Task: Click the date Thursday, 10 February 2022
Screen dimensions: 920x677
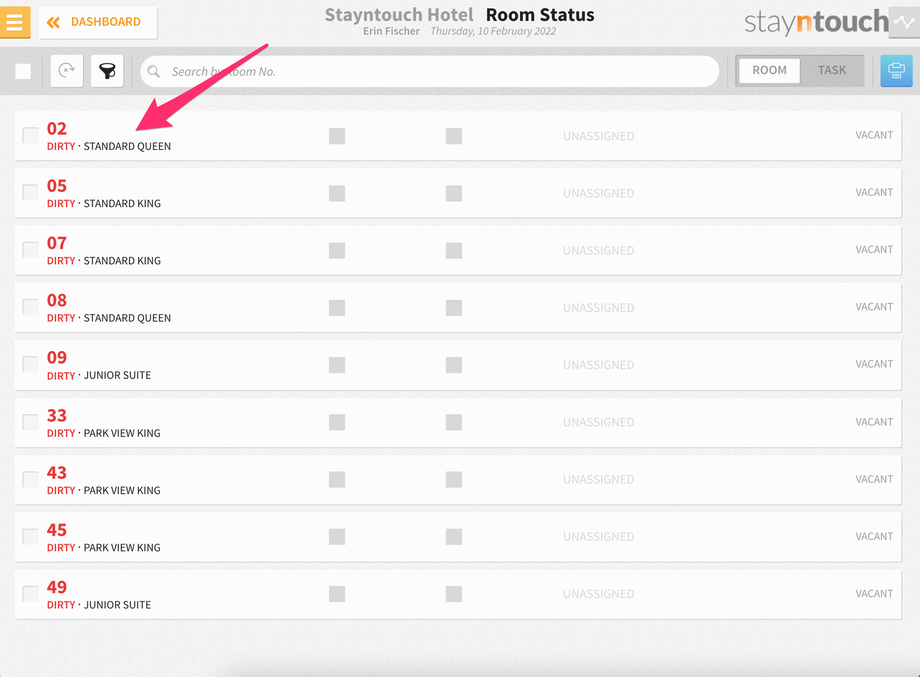Action: point(493,32)
